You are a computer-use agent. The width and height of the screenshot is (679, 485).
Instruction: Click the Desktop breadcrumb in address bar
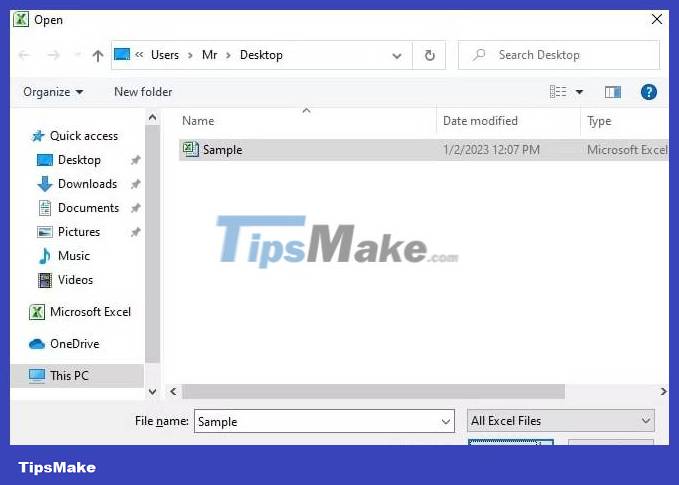tap(261, 55)
